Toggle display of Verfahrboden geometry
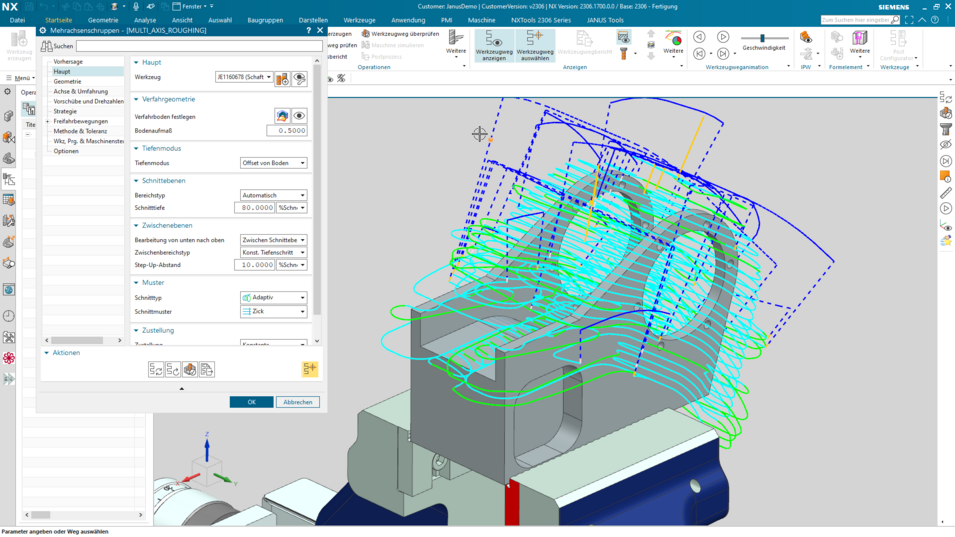Image resolution: width=955 pixels, height=537 pixels. coord(299,116)
